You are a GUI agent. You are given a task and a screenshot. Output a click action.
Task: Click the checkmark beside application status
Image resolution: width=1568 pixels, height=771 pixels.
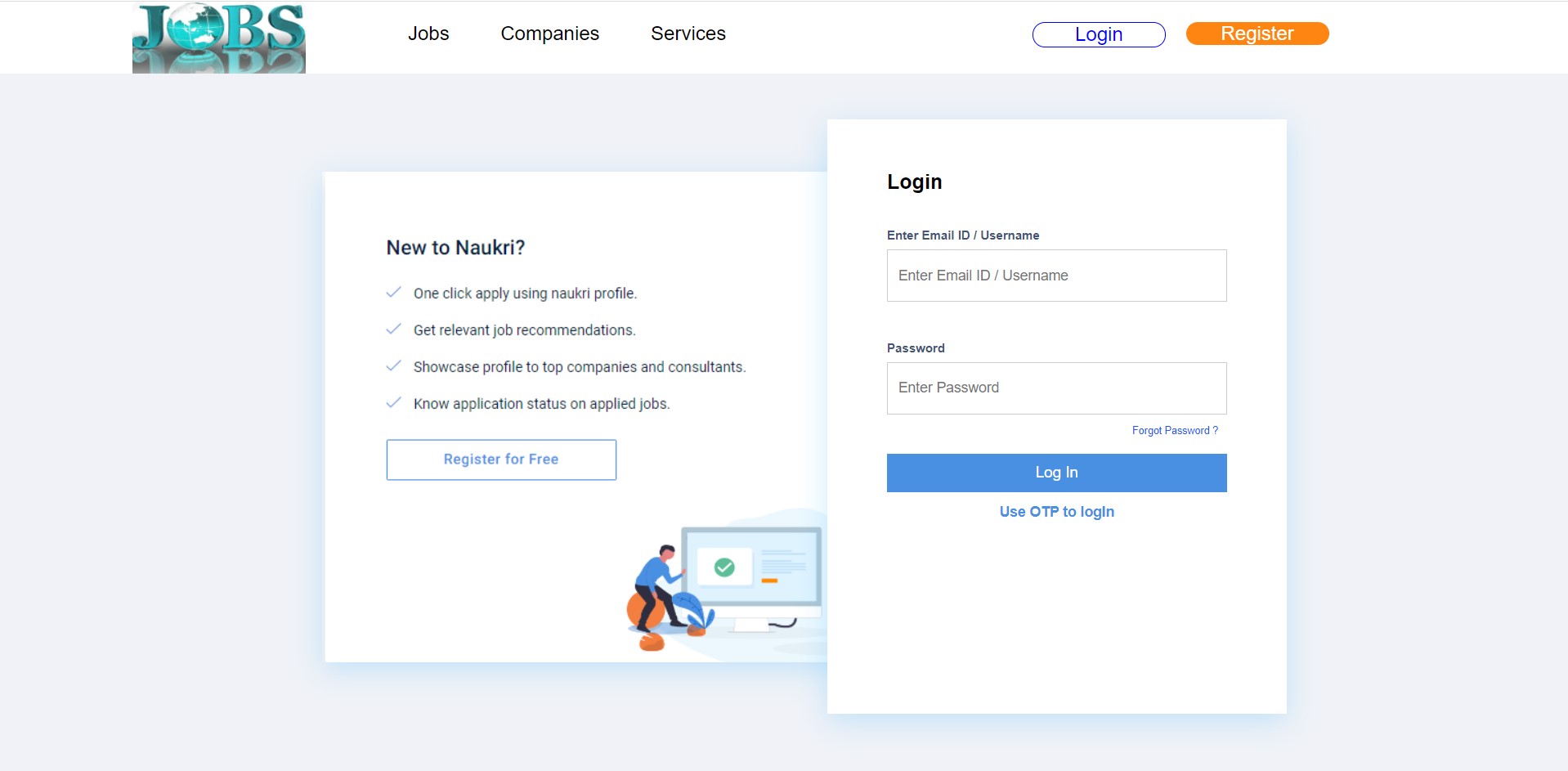click(x=394, y=402)
